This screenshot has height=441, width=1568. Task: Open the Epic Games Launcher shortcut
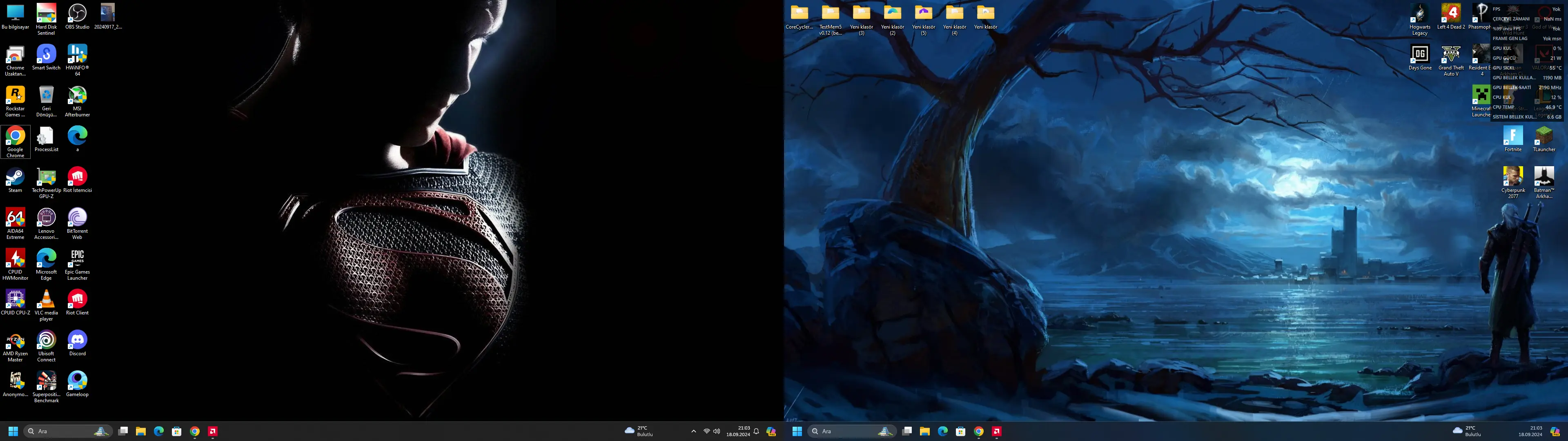pos(77,265)
